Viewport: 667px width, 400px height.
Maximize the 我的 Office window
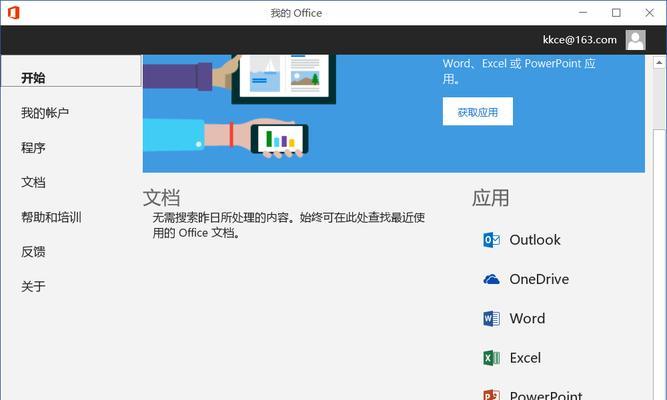pos(616,13)
